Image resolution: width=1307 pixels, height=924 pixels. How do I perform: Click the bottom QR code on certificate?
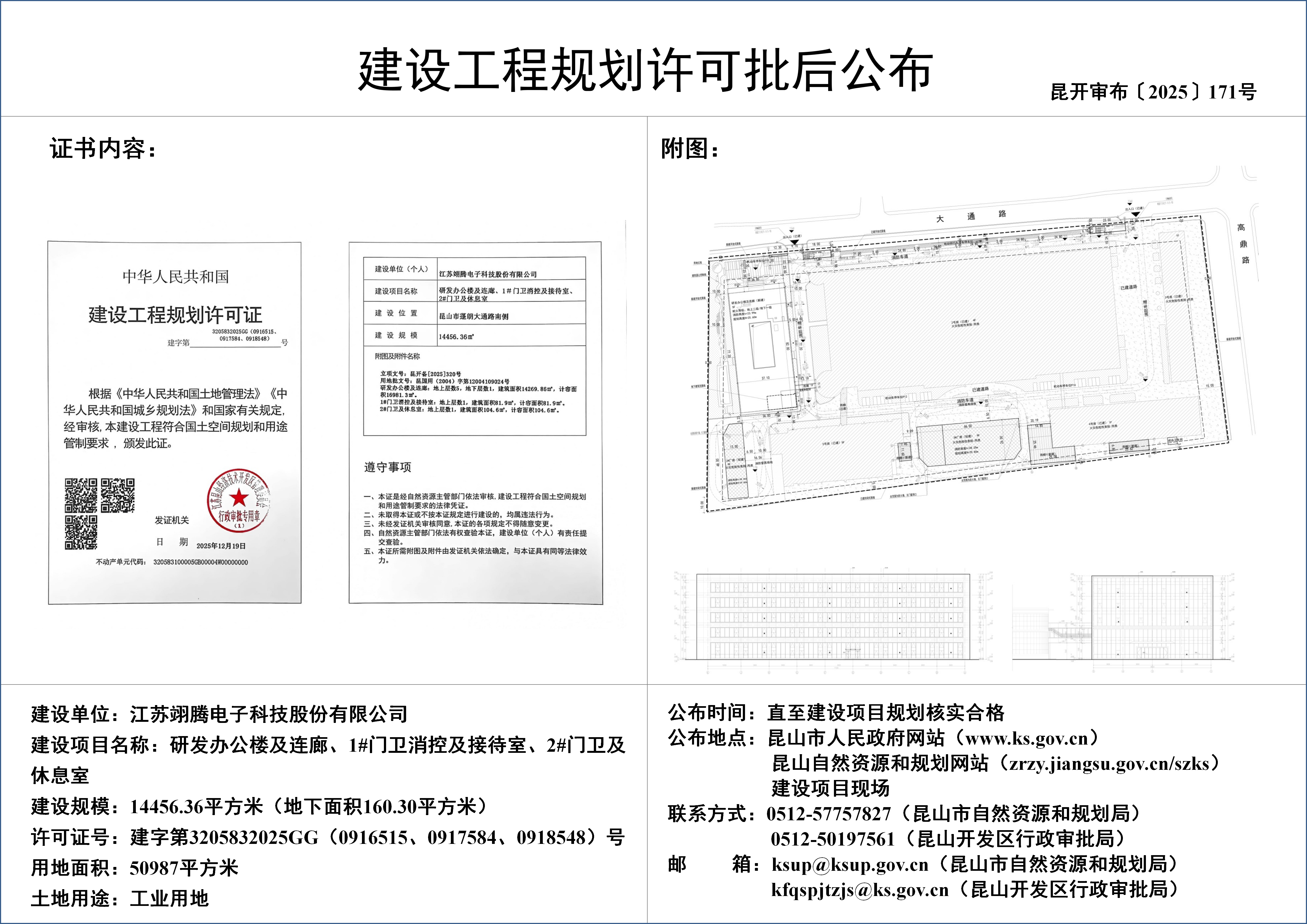(80, 532)
